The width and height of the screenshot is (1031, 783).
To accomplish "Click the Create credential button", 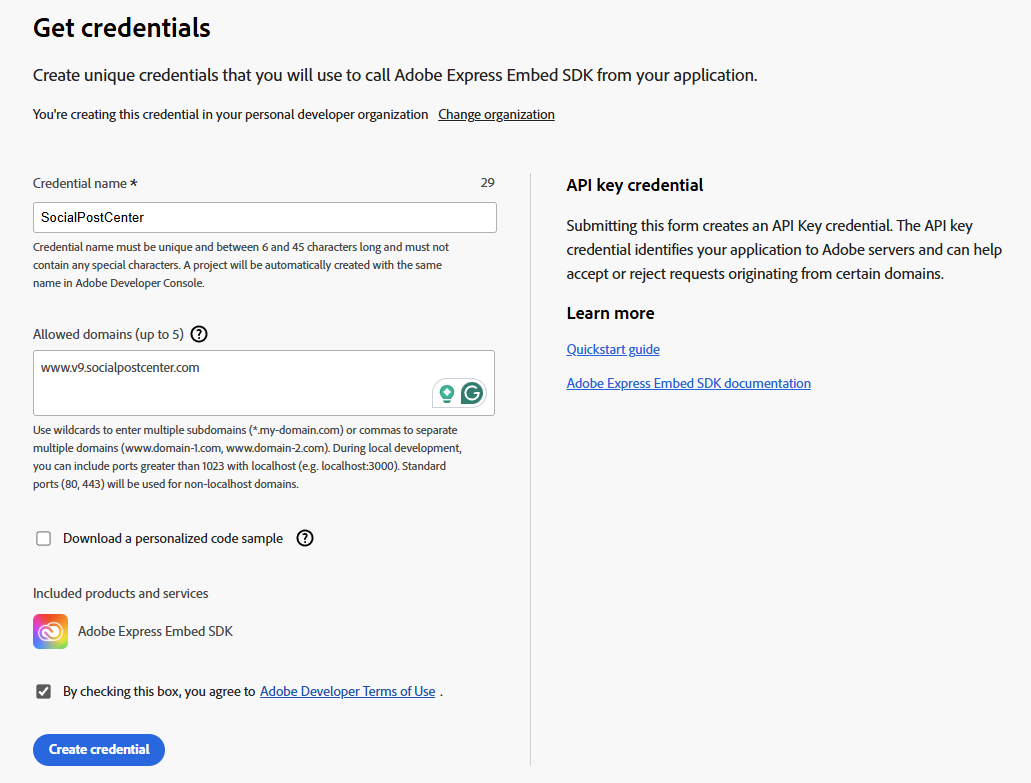I will click(99, 749).
